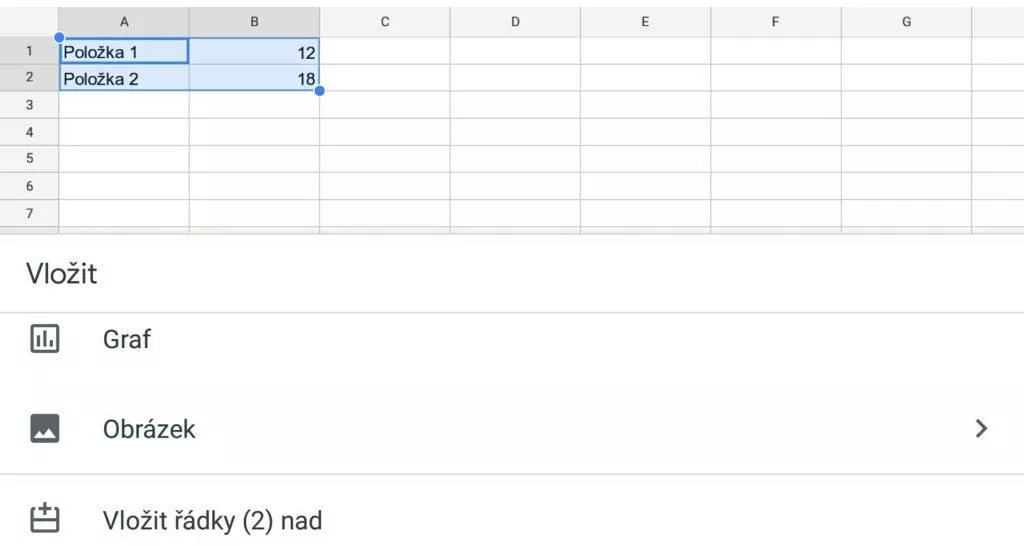Click the insert rows above icon
The width and height of the screenshot is (1024, 546).
point(44,519)
